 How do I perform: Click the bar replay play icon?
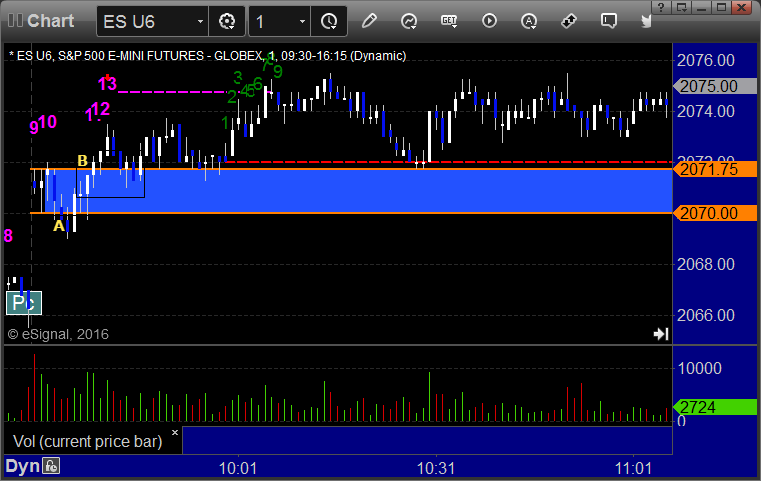click(x=489, y=21)
